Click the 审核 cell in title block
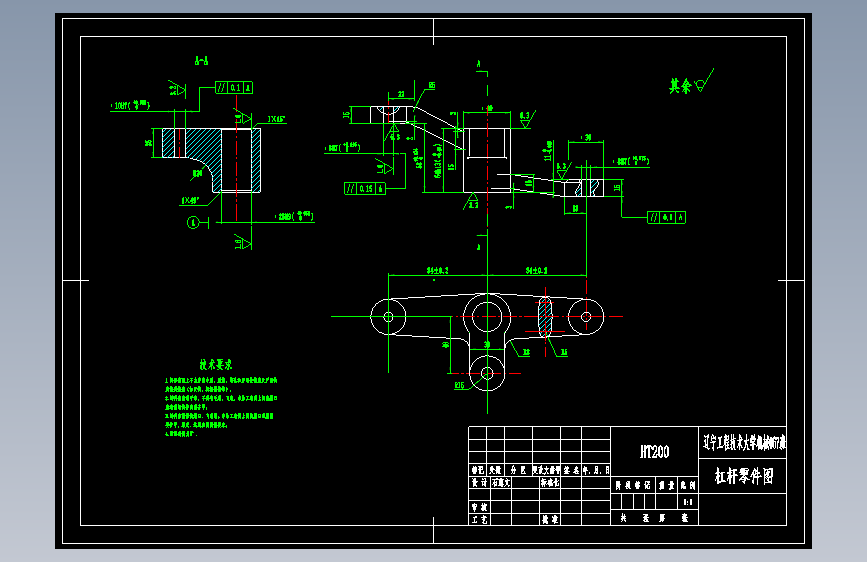 (479, 507)
